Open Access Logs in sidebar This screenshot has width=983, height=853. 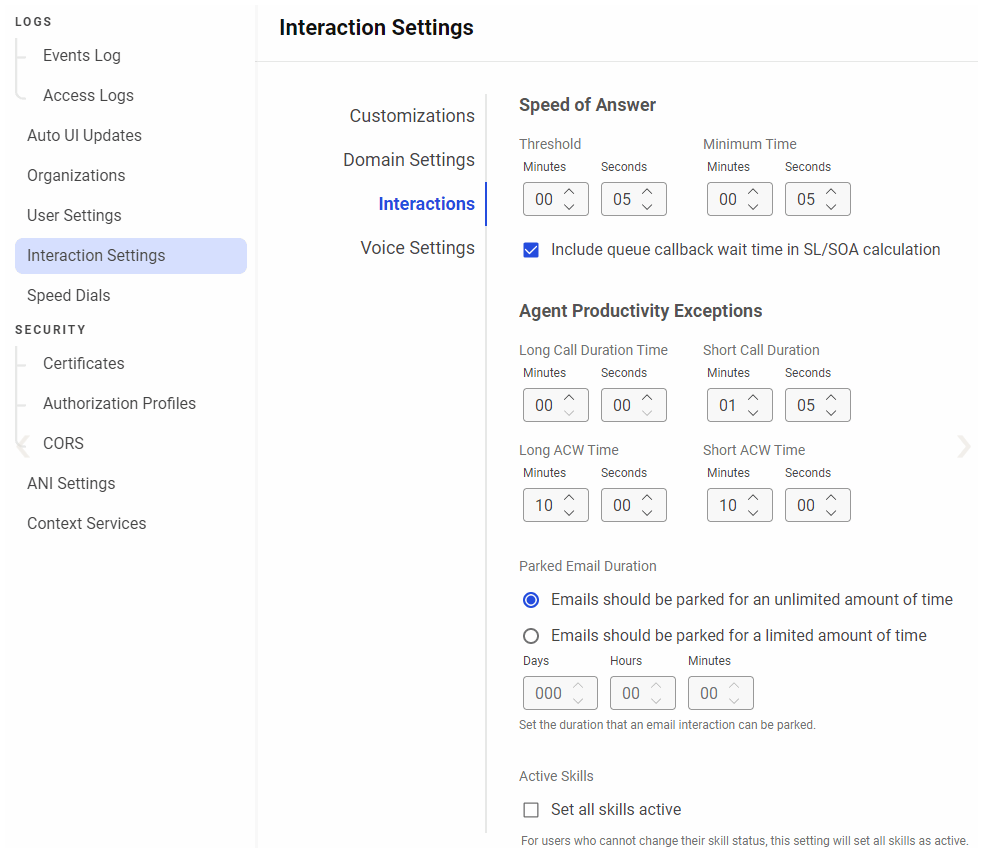88,95
